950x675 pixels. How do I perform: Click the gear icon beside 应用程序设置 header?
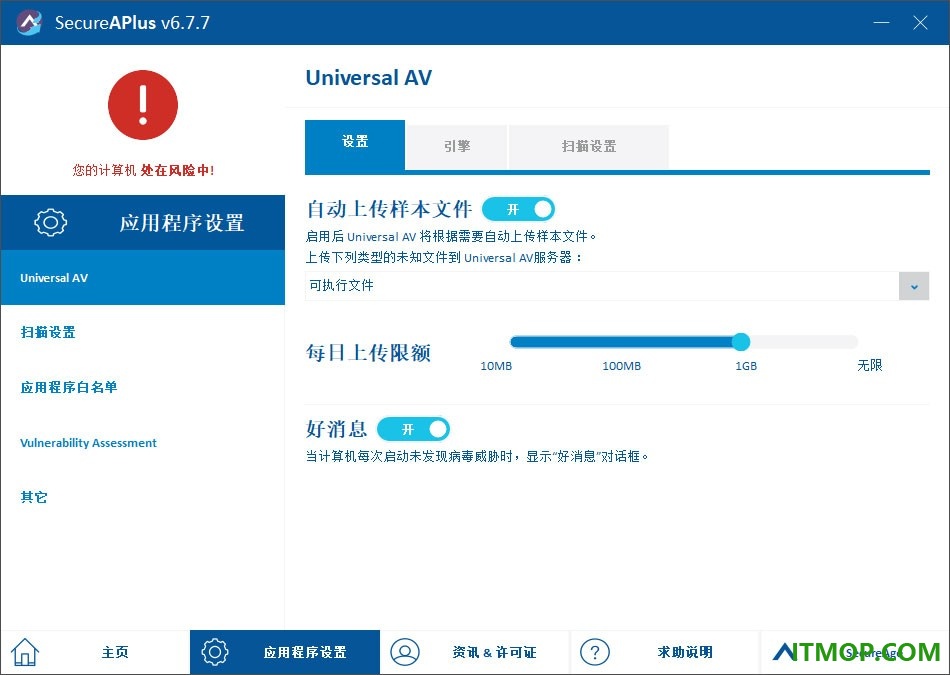[x=51, y=222]
